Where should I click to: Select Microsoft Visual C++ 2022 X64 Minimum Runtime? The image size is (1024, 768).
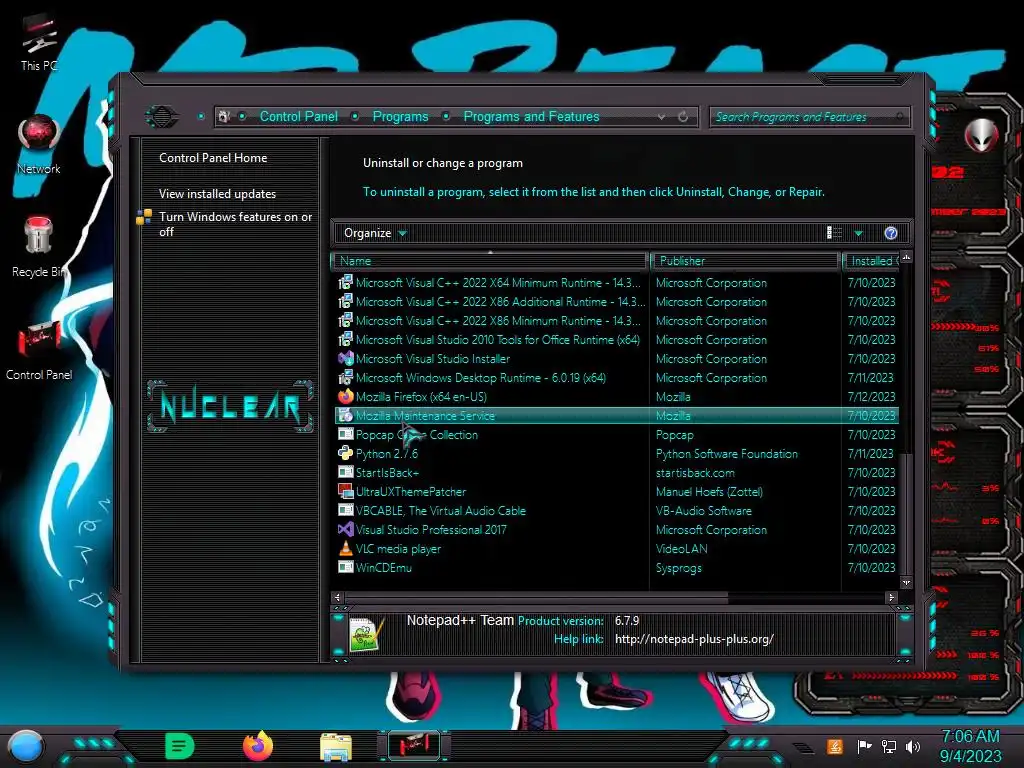(616, 283)
